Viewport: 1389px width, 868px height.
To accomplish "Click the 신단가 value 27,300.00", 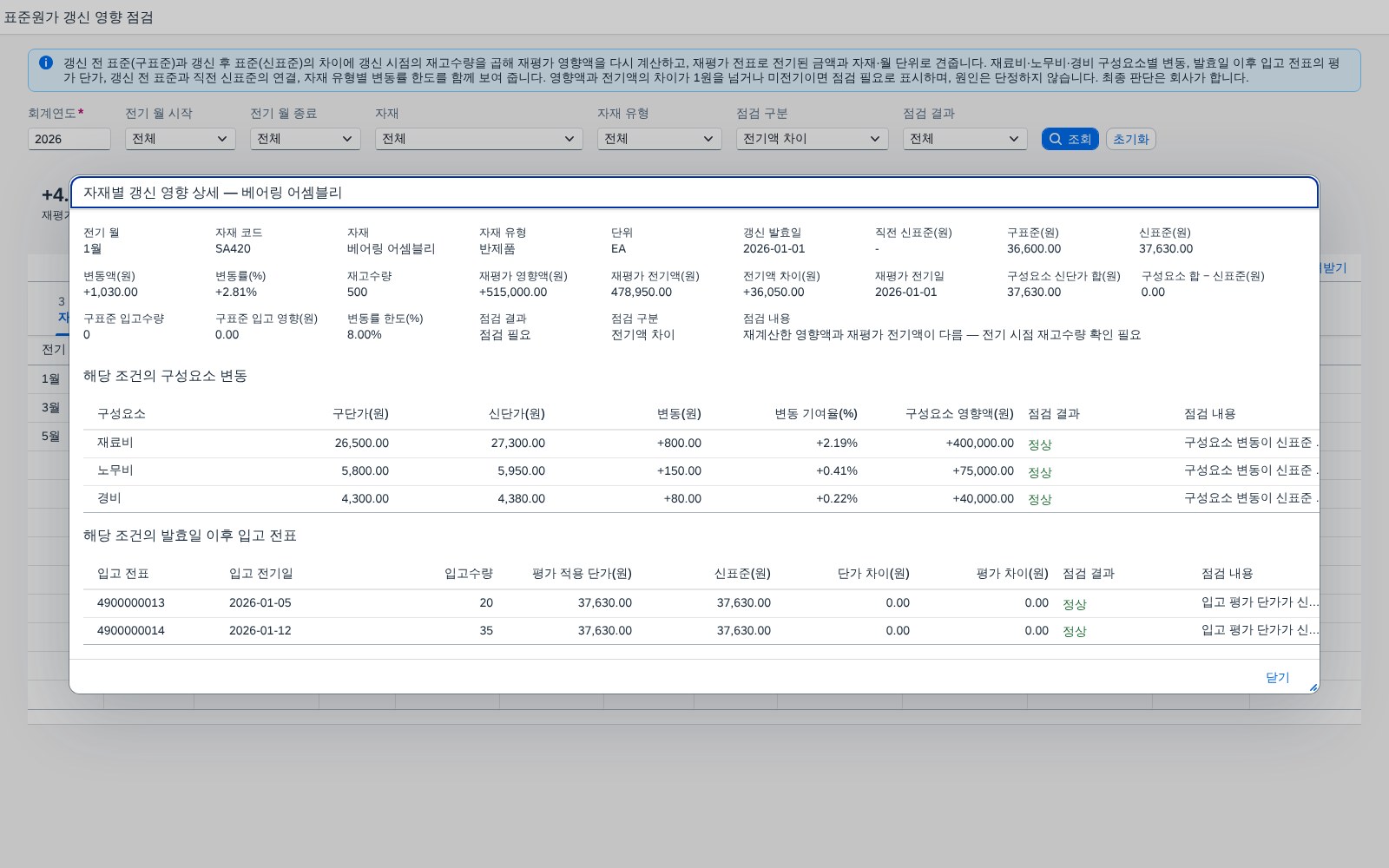I will [x=518, y=444].
